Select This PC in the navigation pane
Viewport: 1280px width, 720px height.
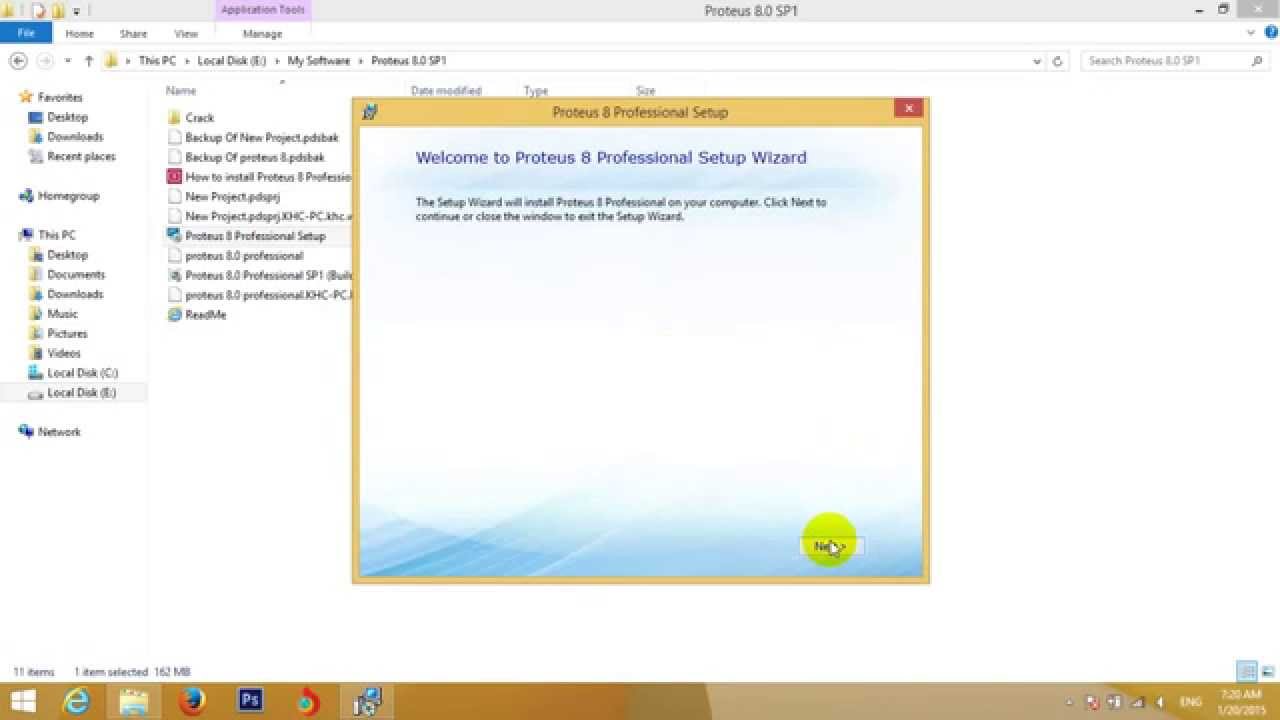56,235
